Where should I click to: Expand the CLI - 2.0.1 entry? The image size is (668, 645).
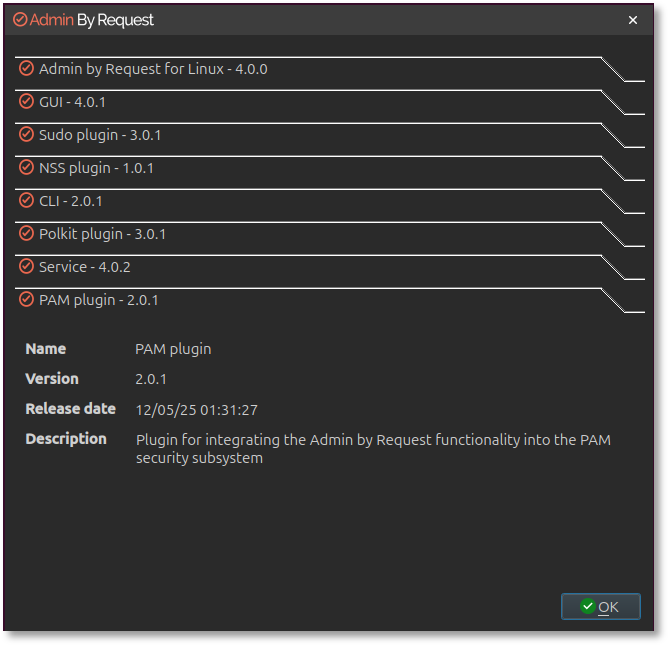[71, 201]
